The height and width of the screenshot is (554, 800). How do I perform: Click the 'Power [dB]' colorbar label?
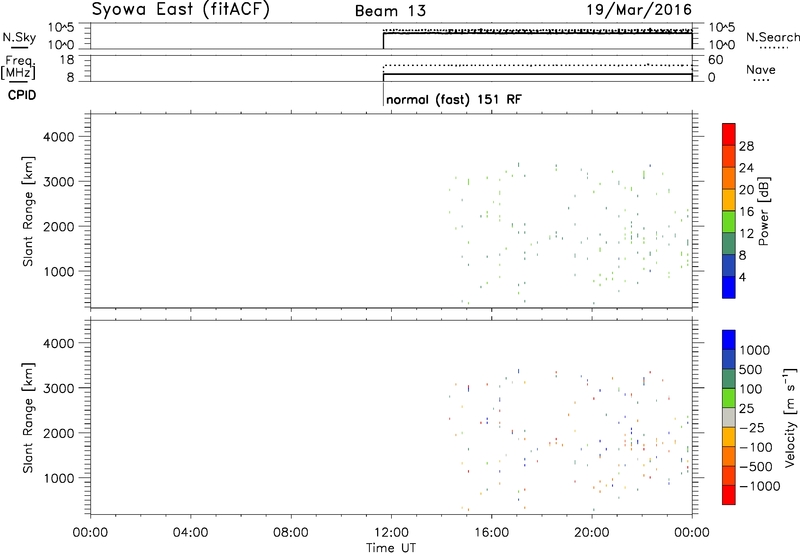pos(763,211)
